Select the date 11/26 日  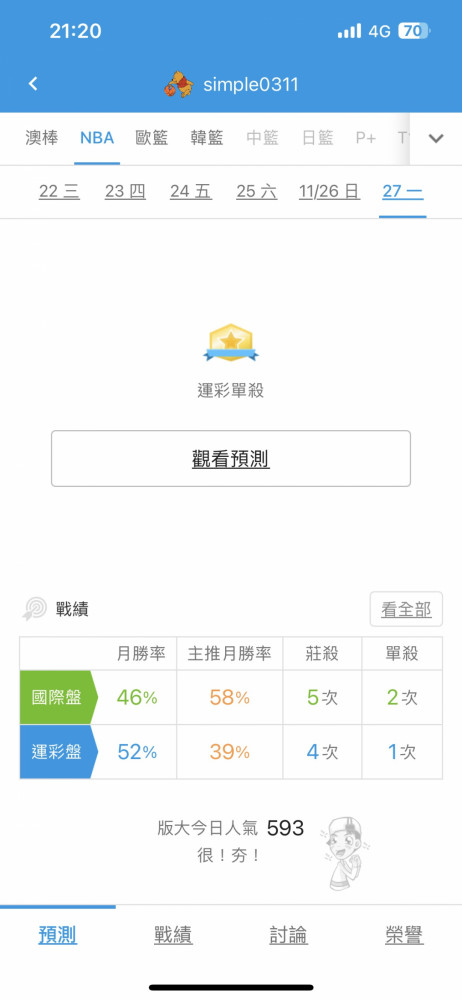click(x=329, y=191)
